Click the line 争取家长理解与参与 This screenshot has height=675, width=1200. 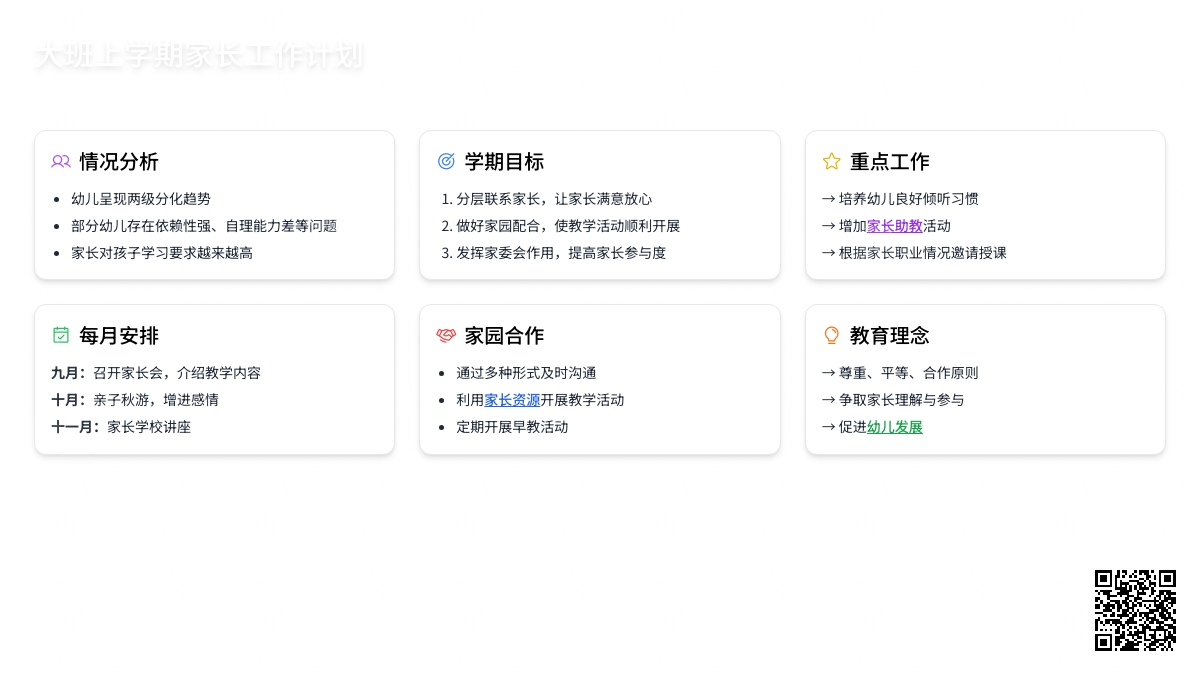coord(893,400)
